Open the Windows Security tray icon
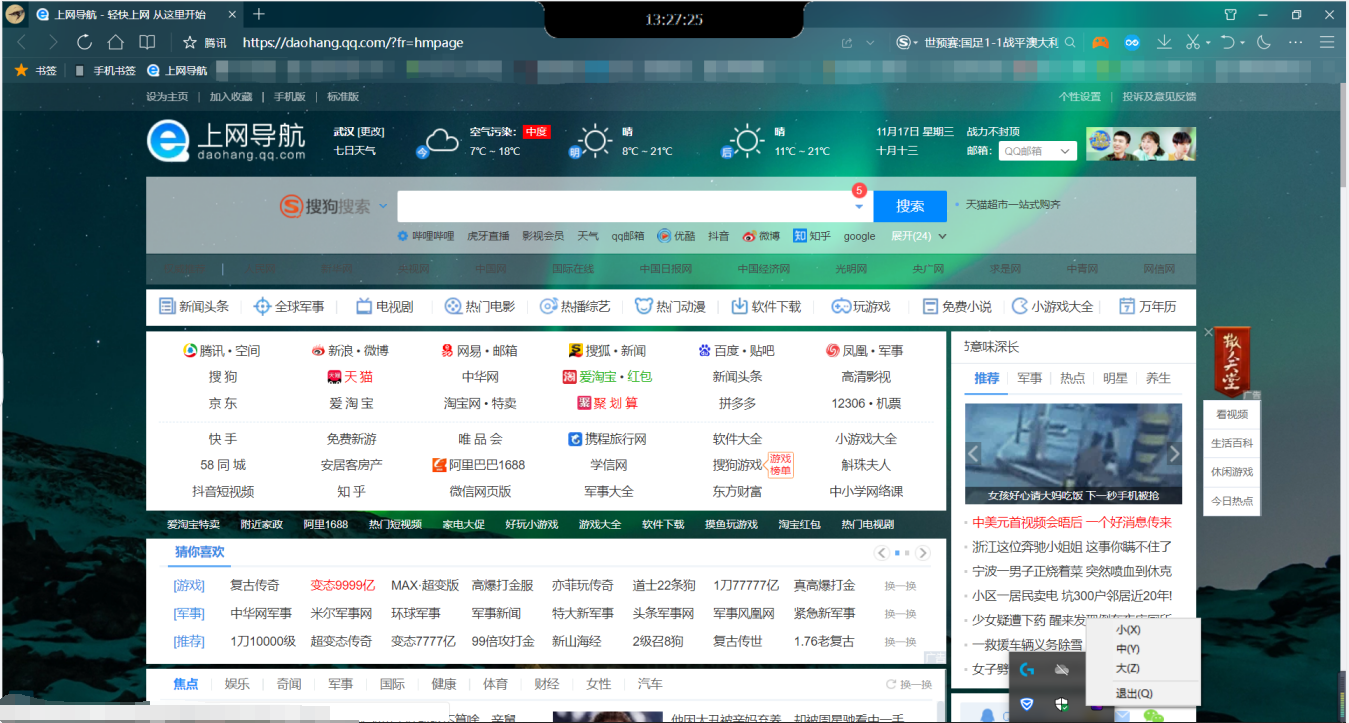Viewport: 1349px width, 723px height. (1062, 704)
